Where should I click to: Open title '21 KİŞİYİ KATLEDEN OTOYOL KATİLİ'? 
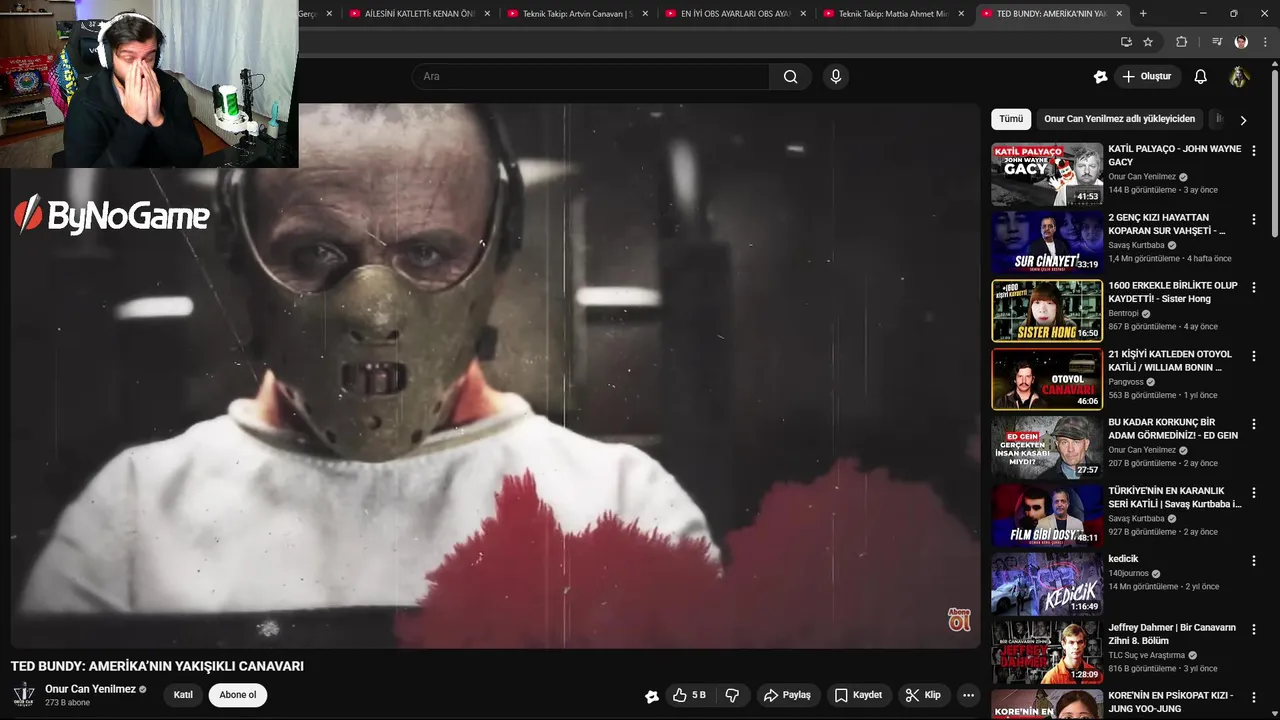point(1170,360)
